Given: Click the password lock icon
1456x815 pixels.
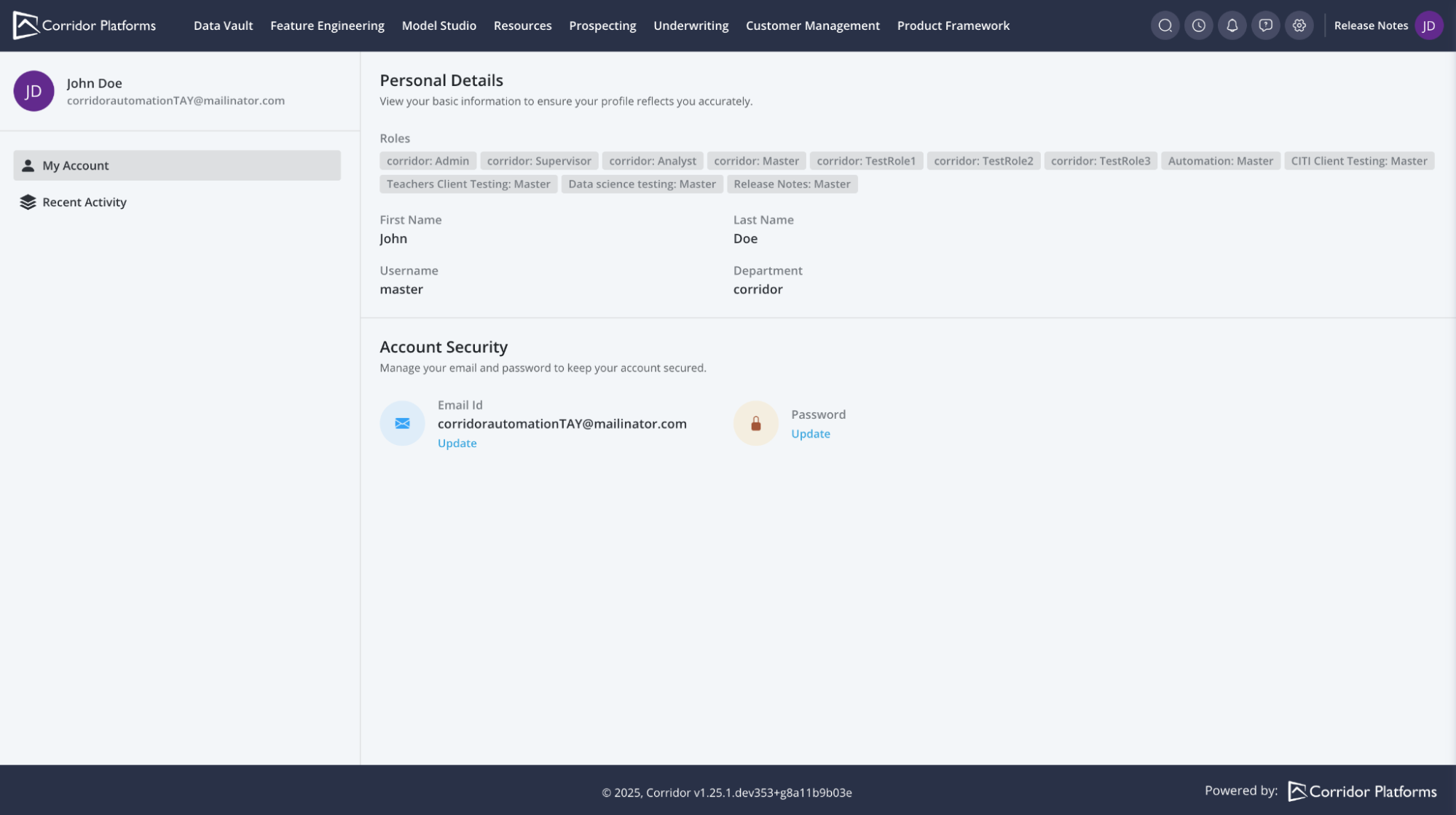Looking at the screenshot, I should click(x=755, y=423).
